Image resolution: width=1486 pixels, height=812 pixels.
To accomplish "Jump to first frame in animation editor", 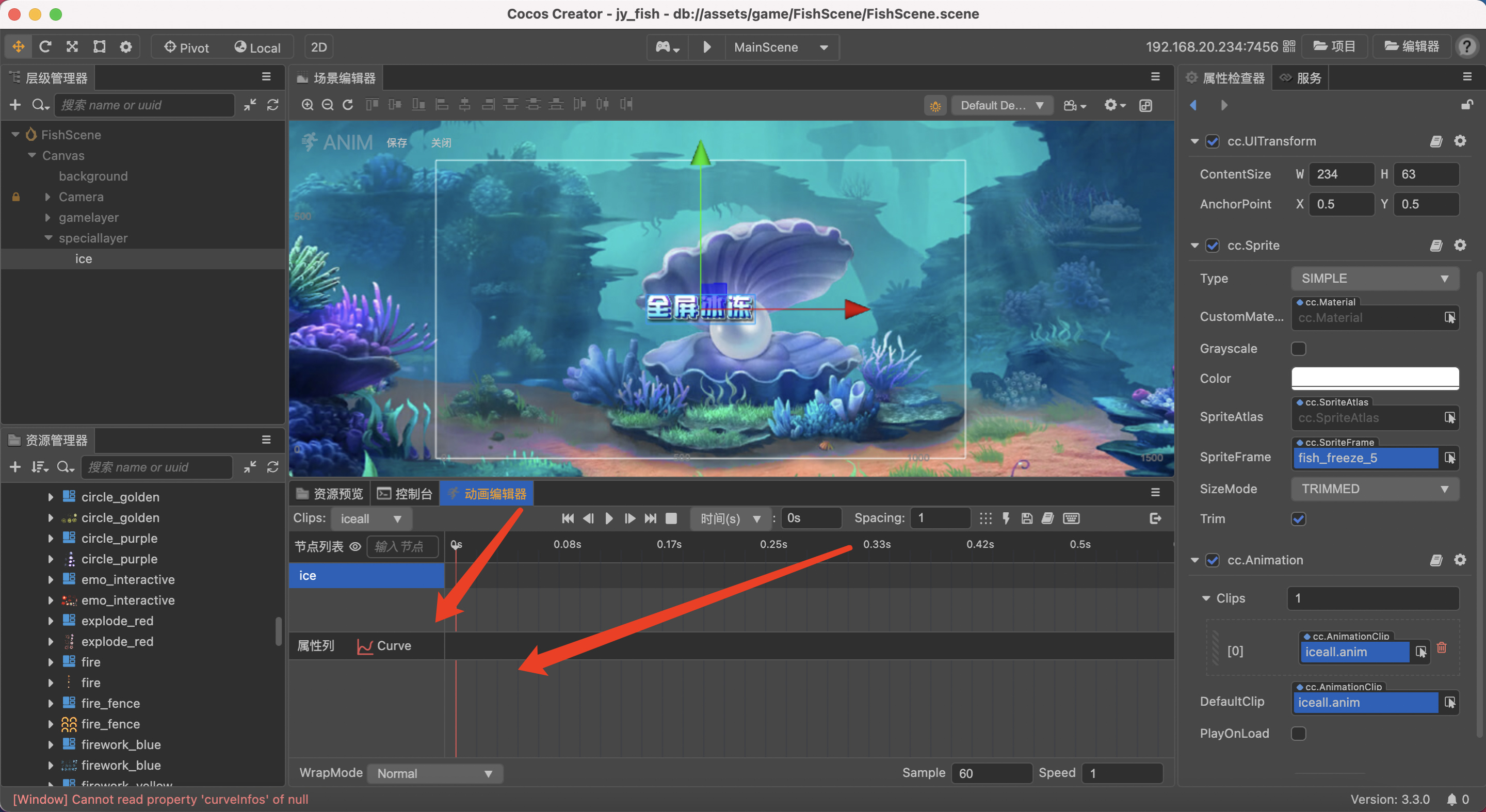I will click(x=568, y=518).
